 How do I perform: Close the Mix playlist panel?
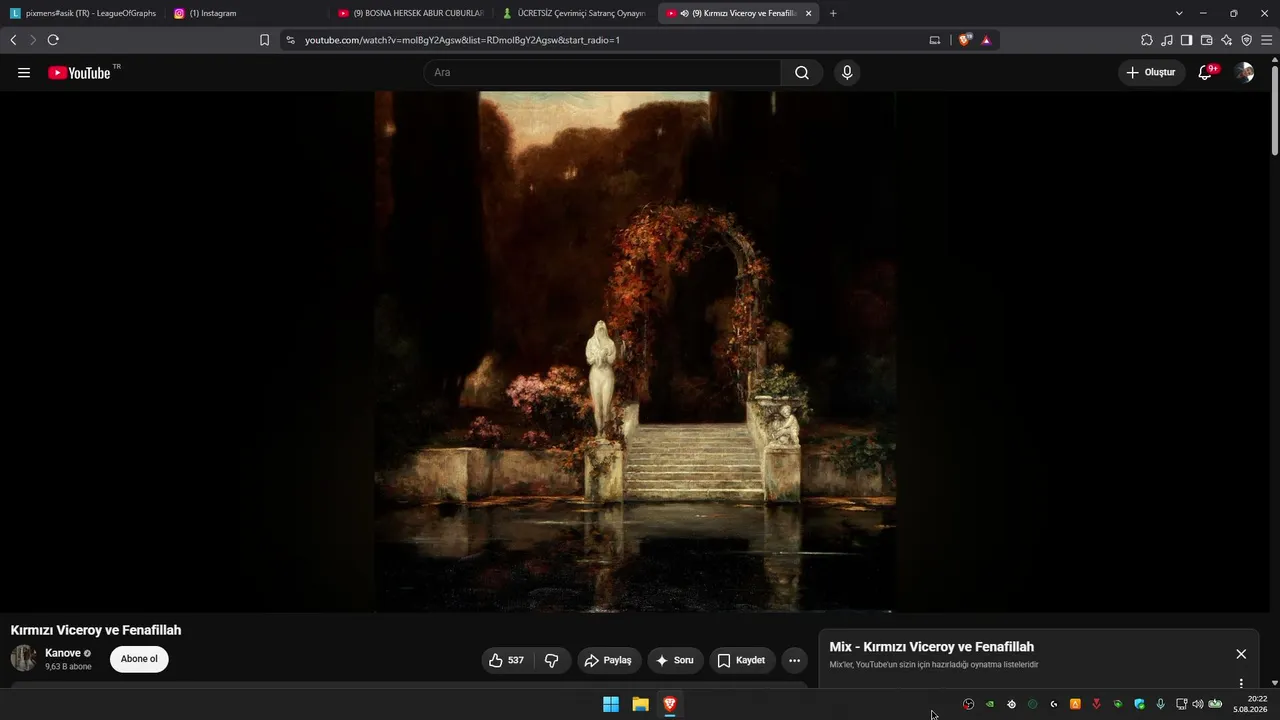tap(1241, 654)
